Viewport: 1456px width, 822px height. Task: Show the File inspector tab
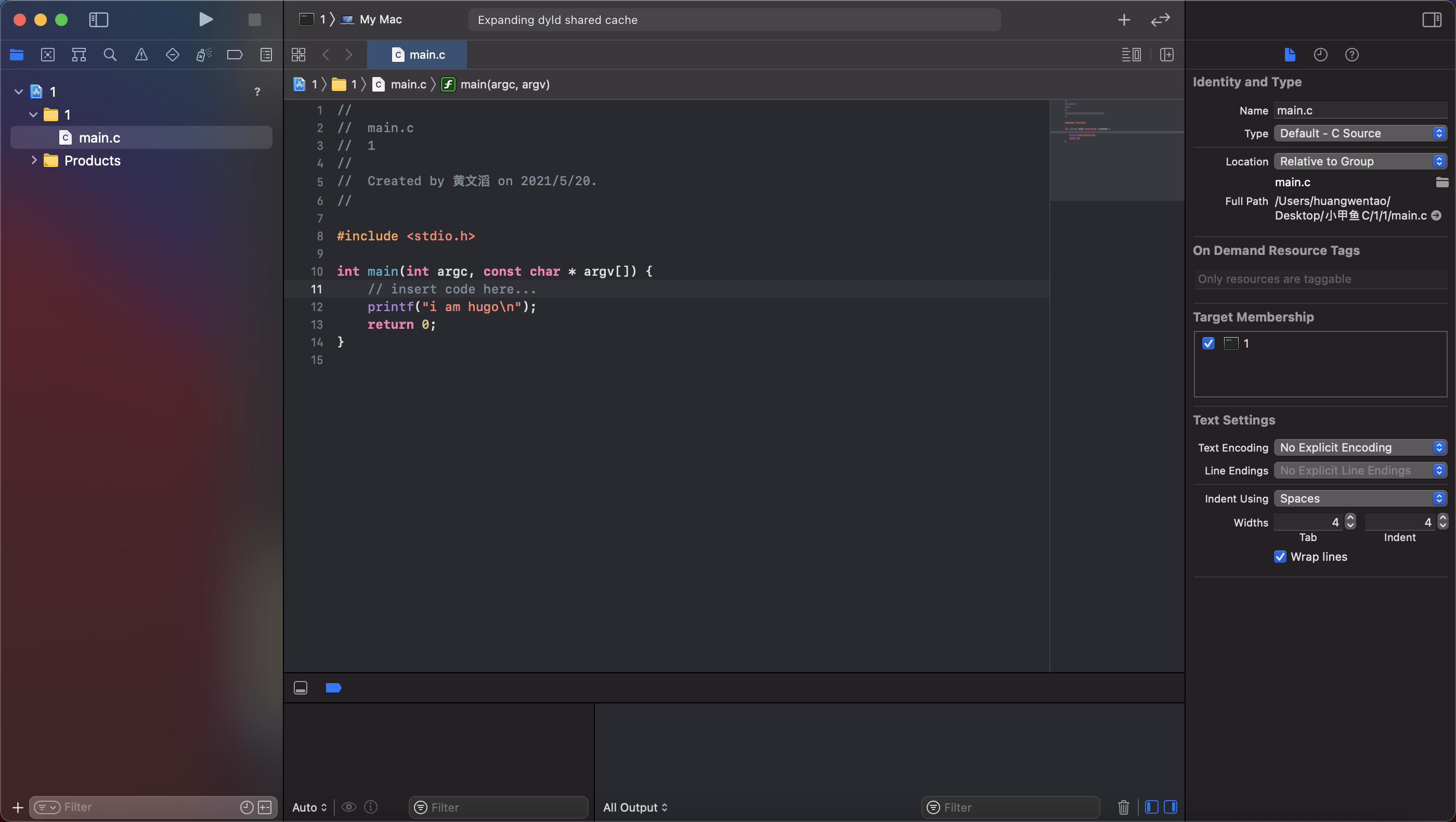[1290, 55]
